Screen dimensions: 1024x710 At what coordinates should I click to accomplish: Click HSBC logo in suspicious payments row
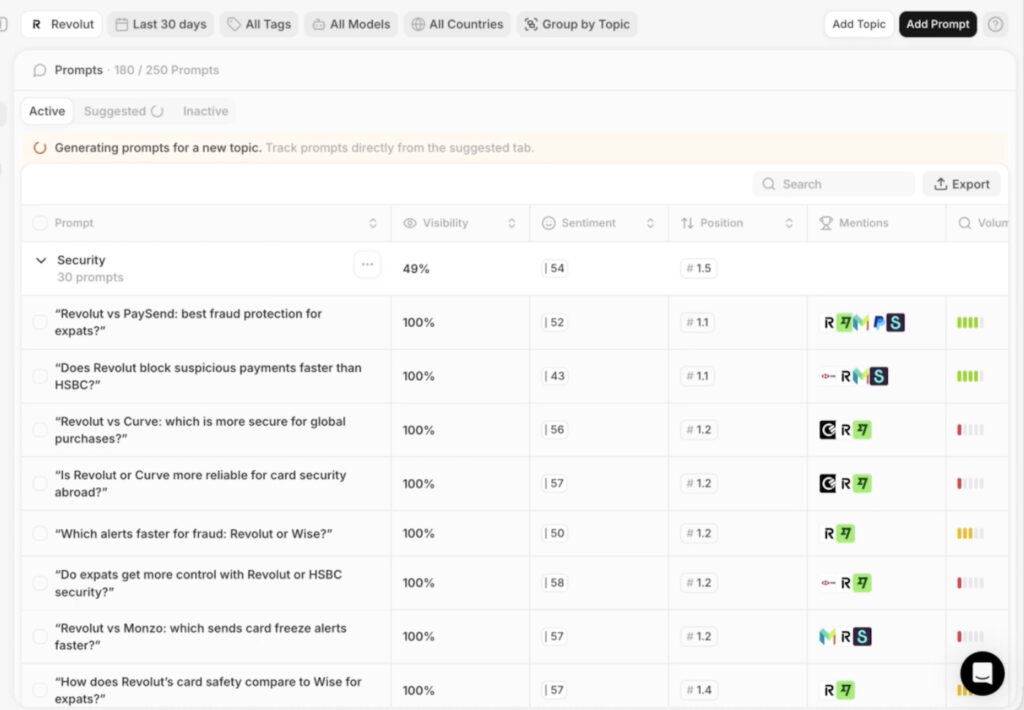(x=828, y=376)
